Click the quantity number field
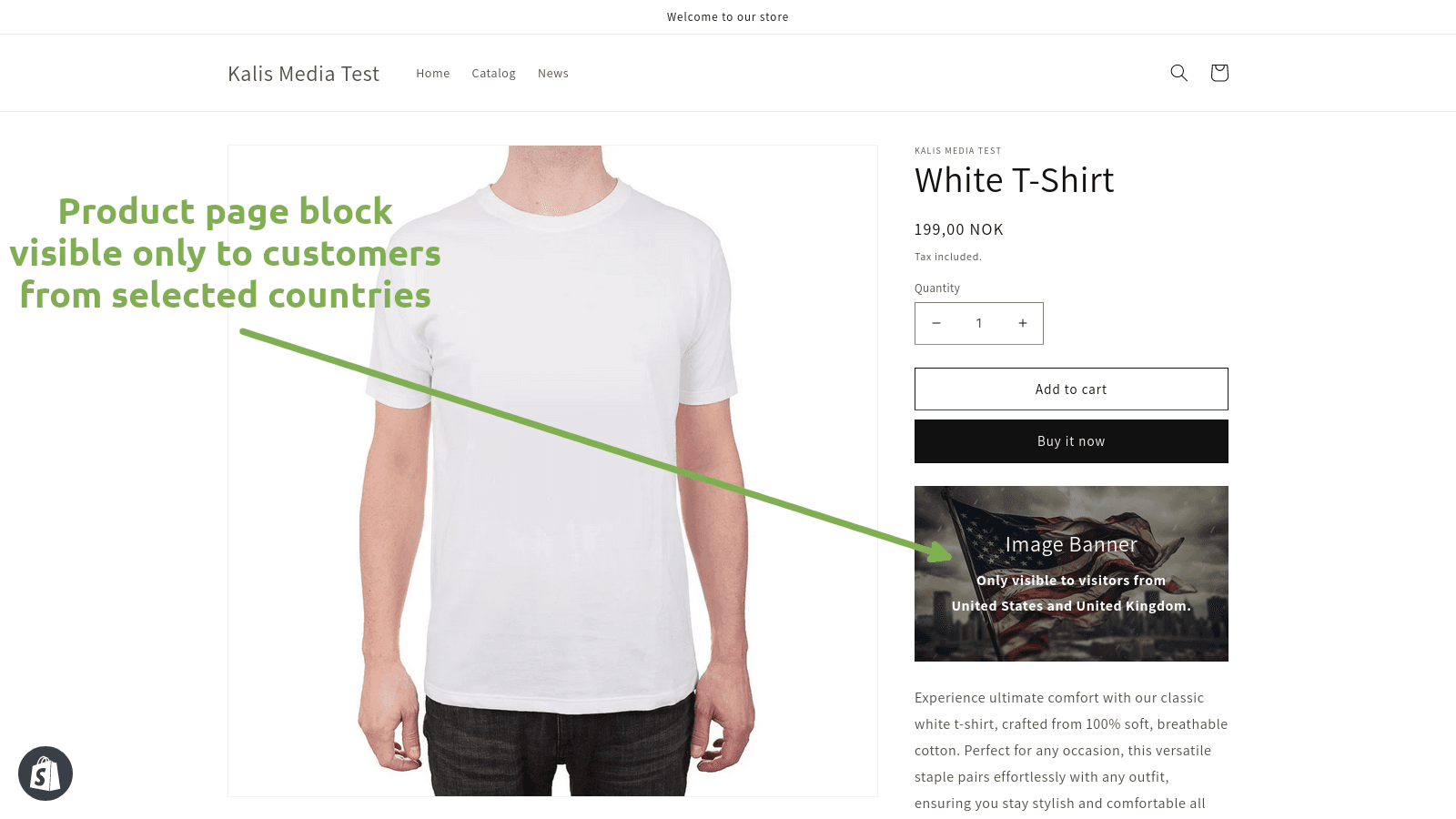The image size is (1456, 819). 979,323
